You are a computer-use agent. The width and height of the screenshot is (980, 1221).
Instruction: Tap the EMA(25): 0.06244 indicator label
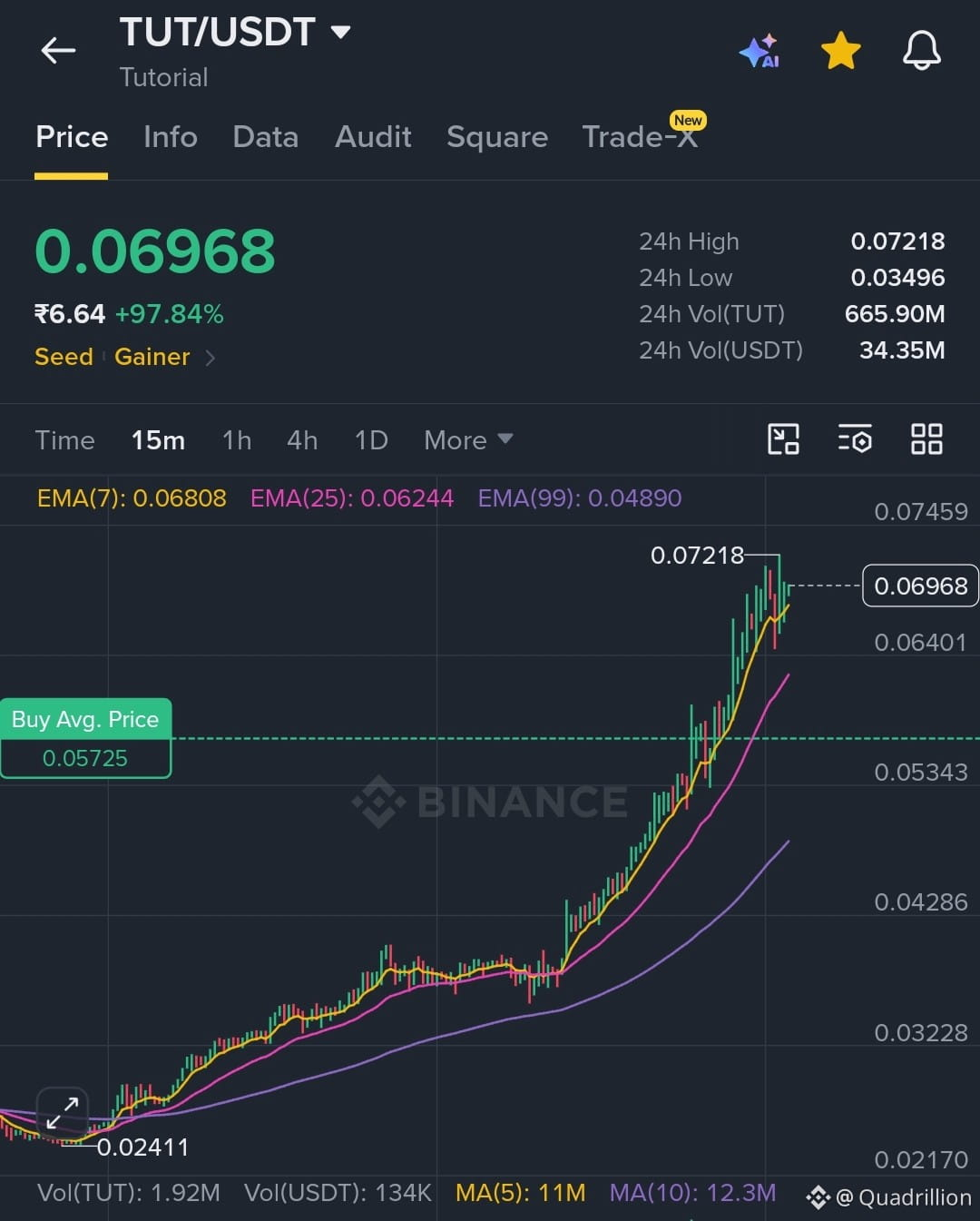coord(352,498)
